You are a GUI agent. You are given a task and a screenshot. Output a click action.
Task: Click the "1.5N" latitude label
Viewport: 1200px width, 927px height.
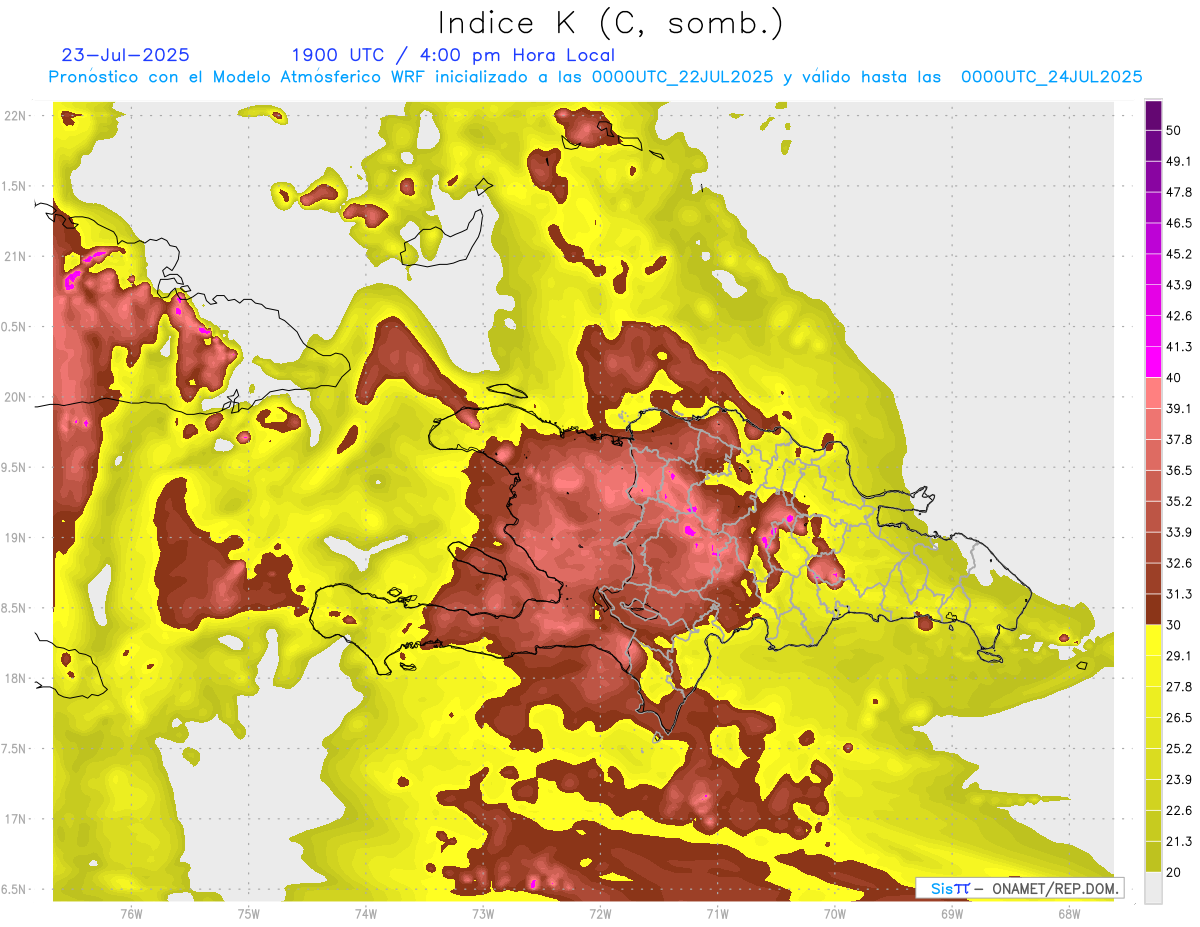13,186
